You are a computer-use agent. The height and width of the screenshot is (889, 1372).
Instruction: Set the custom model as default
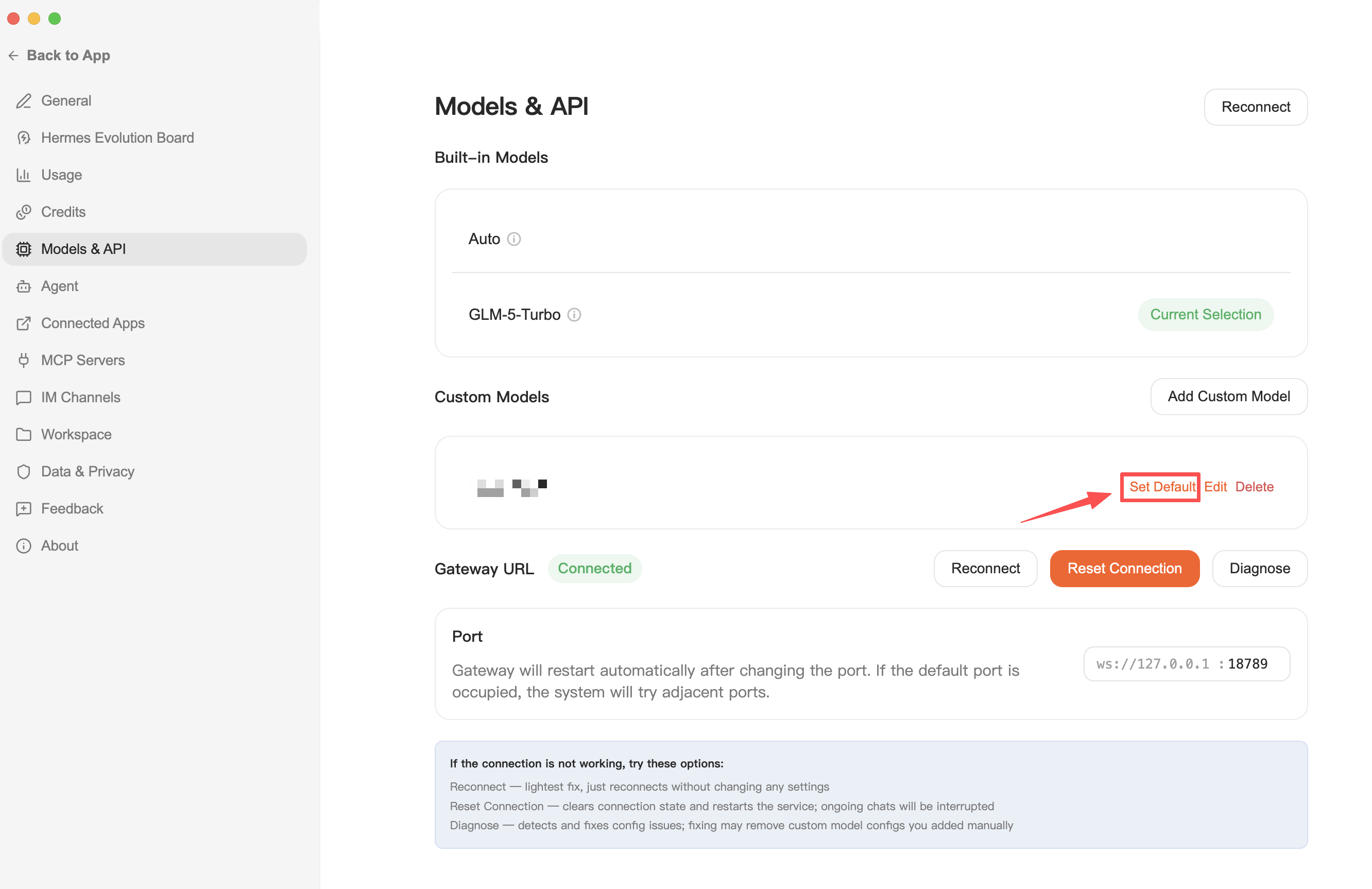coord(1161,487)
